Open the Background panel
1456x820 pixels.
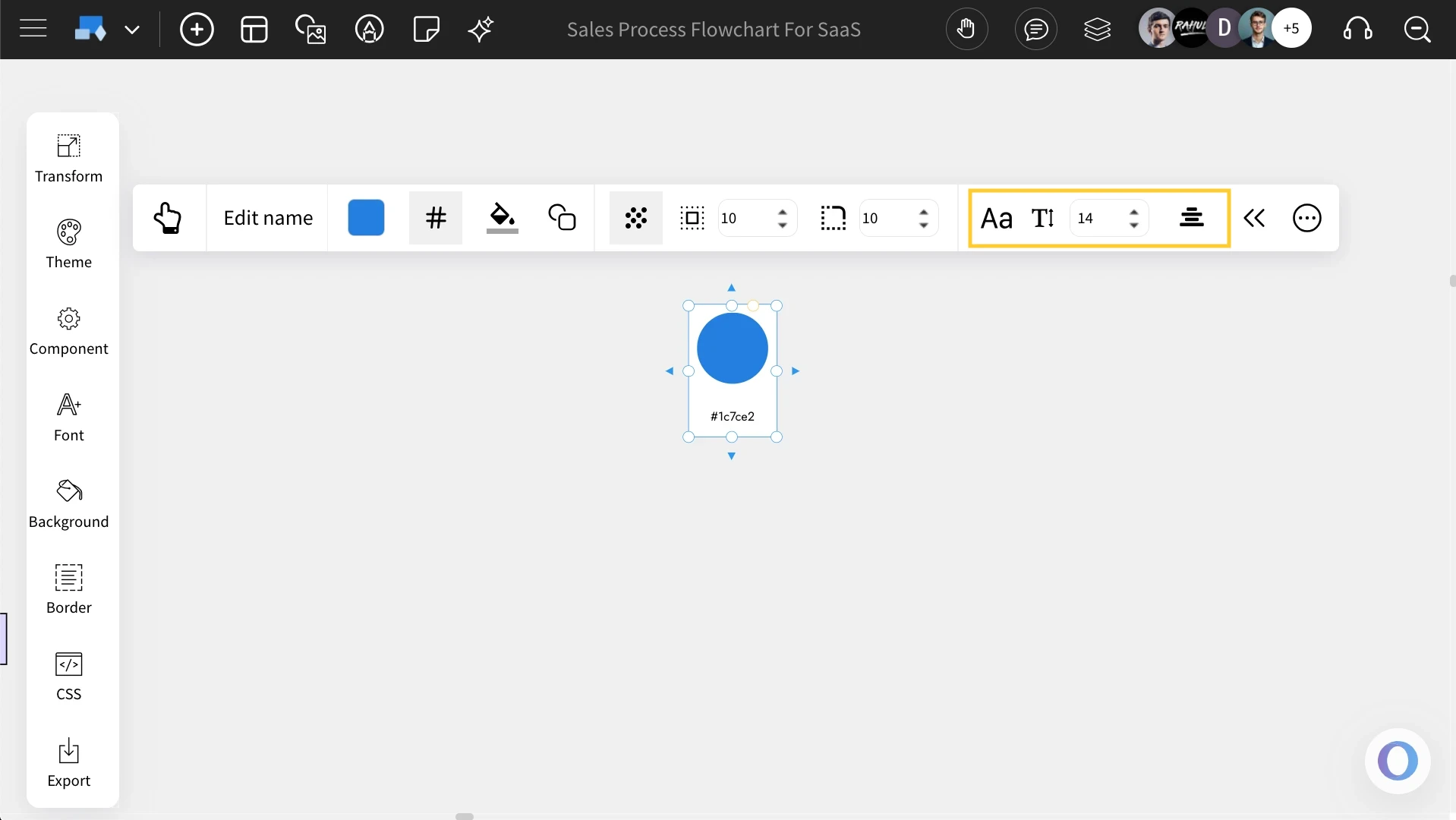[x=69, y=503]
